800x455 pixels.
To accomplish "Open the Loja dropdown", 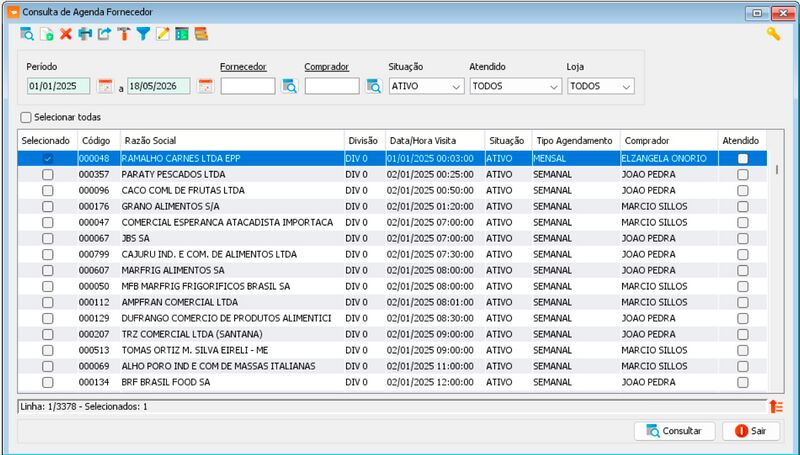I will [601, 86].
